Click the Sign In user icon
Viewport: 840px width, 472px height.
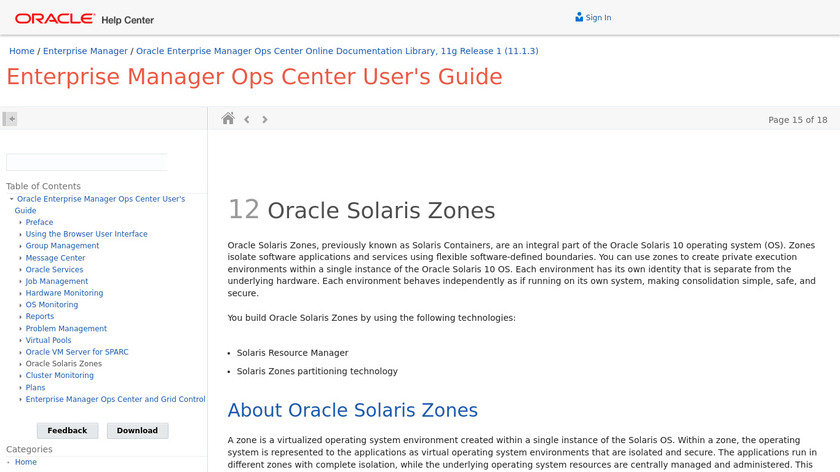(x=579, y=17)
